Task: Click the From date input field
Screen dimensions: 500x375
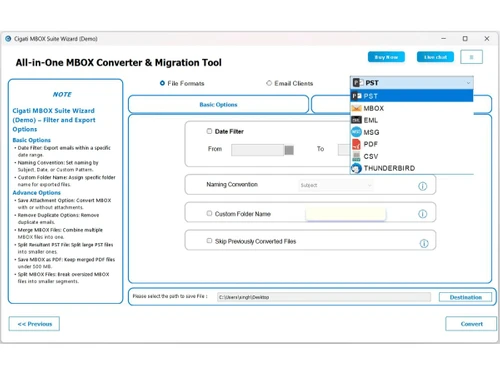Action: click(x=258, y=150)
